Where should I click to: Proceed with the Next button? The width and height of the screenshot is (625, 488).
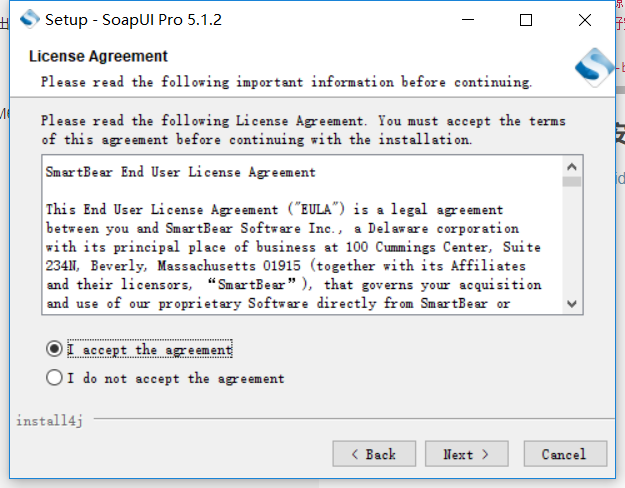click(x=466, y=454)
